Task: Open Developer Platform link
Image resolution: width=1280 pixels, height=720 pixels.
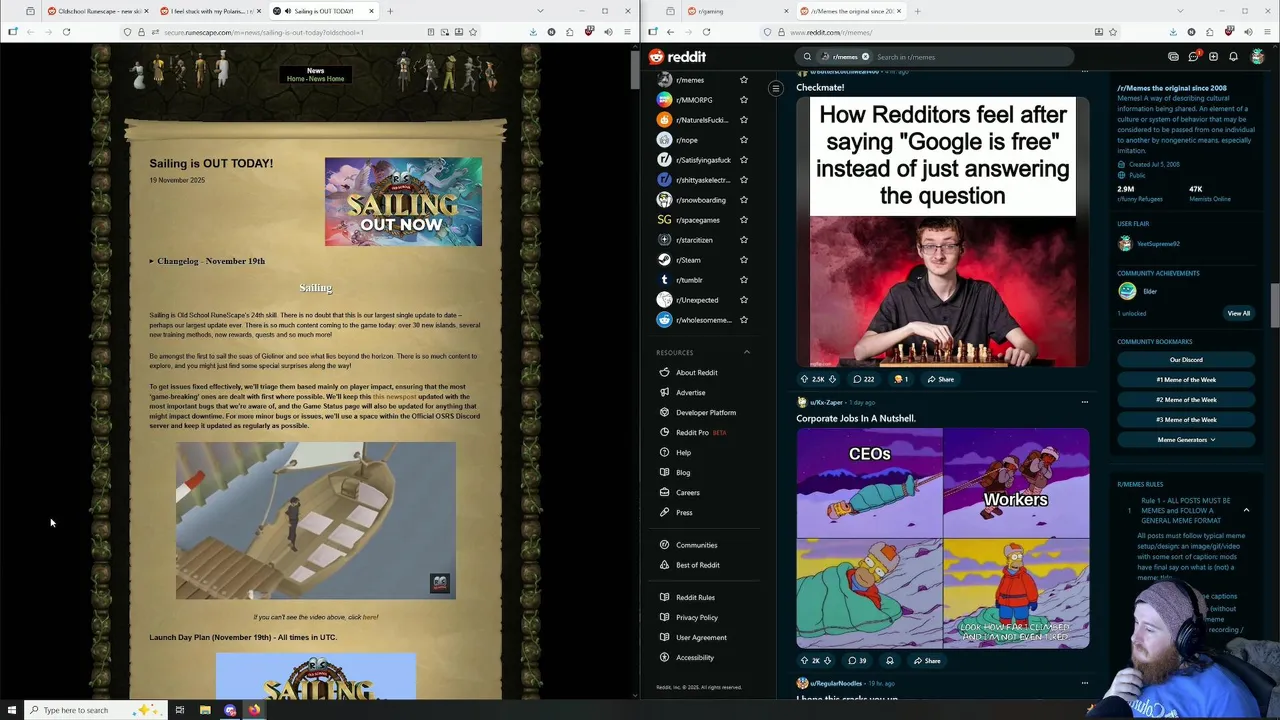Action: 705,412
